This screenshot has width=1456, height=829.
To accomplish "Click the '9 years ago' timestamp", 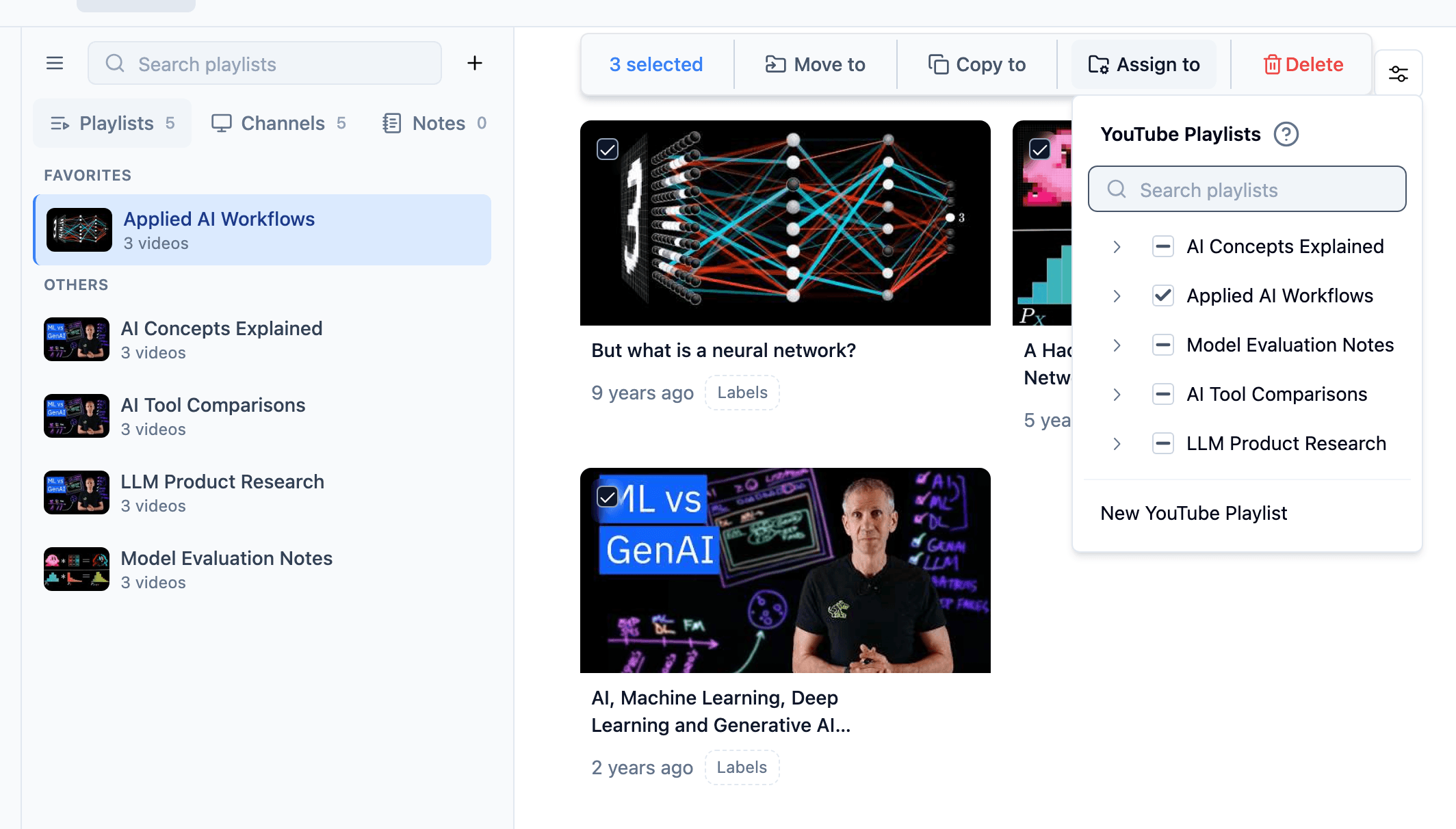I will [x=642, y=393].
